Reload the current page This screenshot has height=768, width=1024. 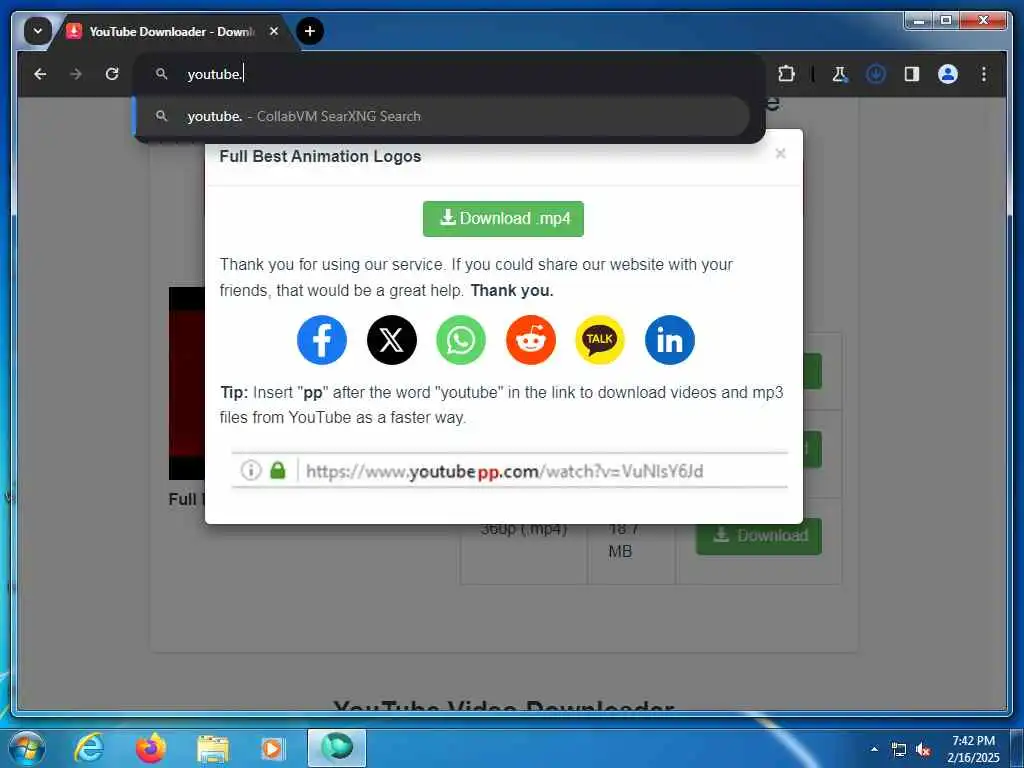coord(112,74)
